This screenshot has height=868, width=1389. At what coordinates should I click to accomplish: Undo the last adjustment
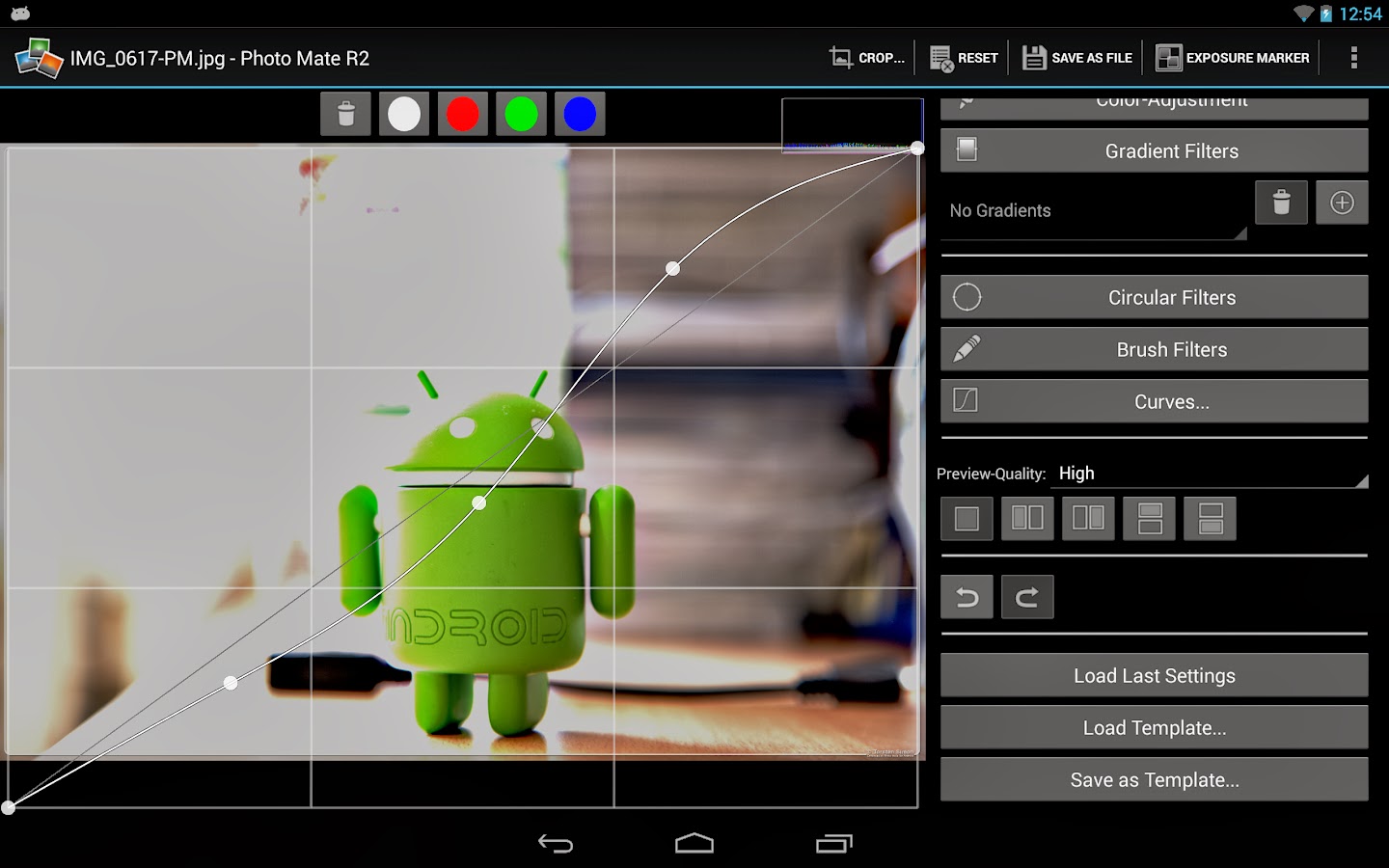967,597
